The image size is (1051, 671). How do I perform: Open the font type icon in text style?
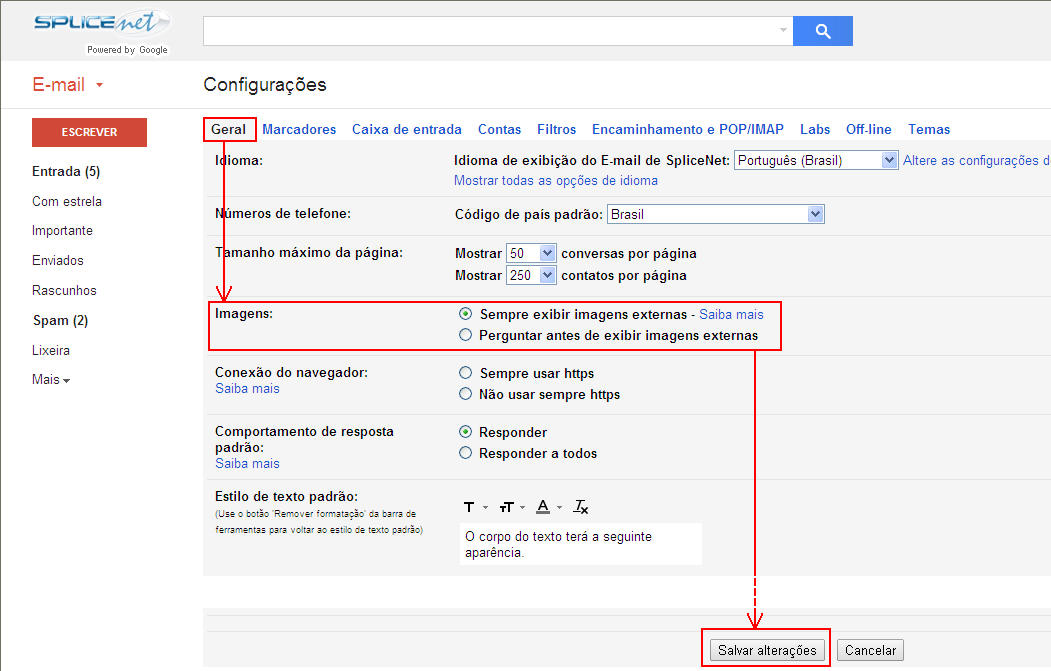(475, 507)
